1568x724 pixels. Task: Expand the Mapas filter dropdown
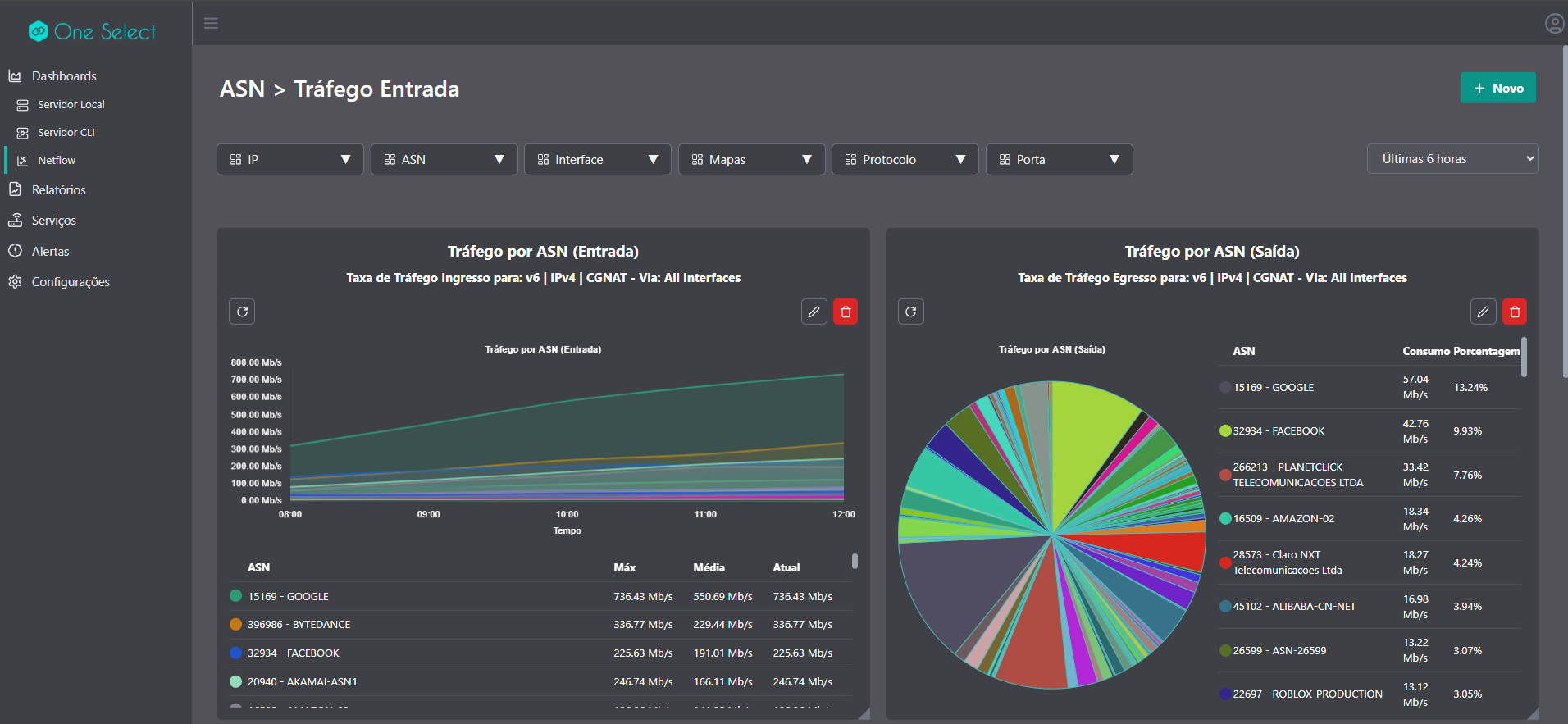pyautogui.click(x=752, y=159)
